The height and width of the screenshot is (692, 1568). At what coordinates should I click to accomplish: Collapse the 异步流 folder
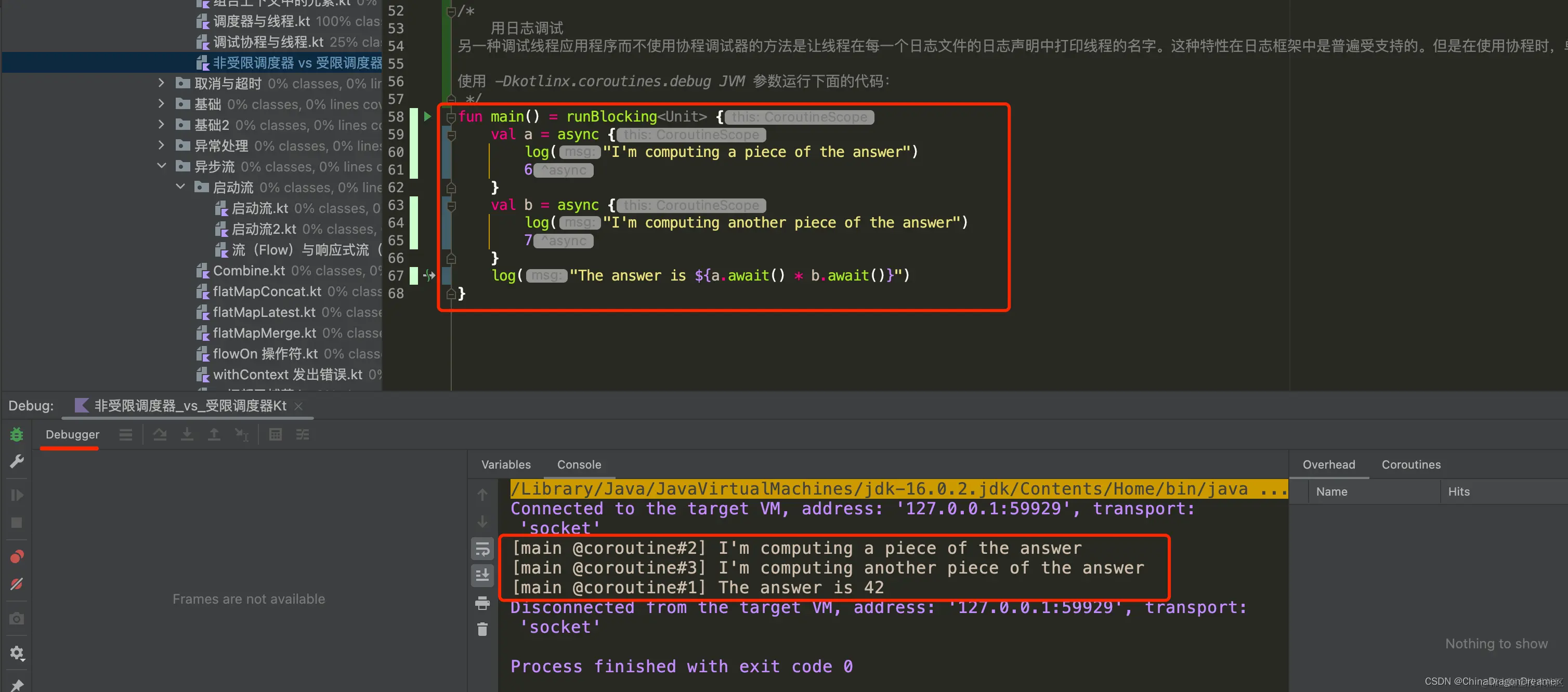(161, 166)
